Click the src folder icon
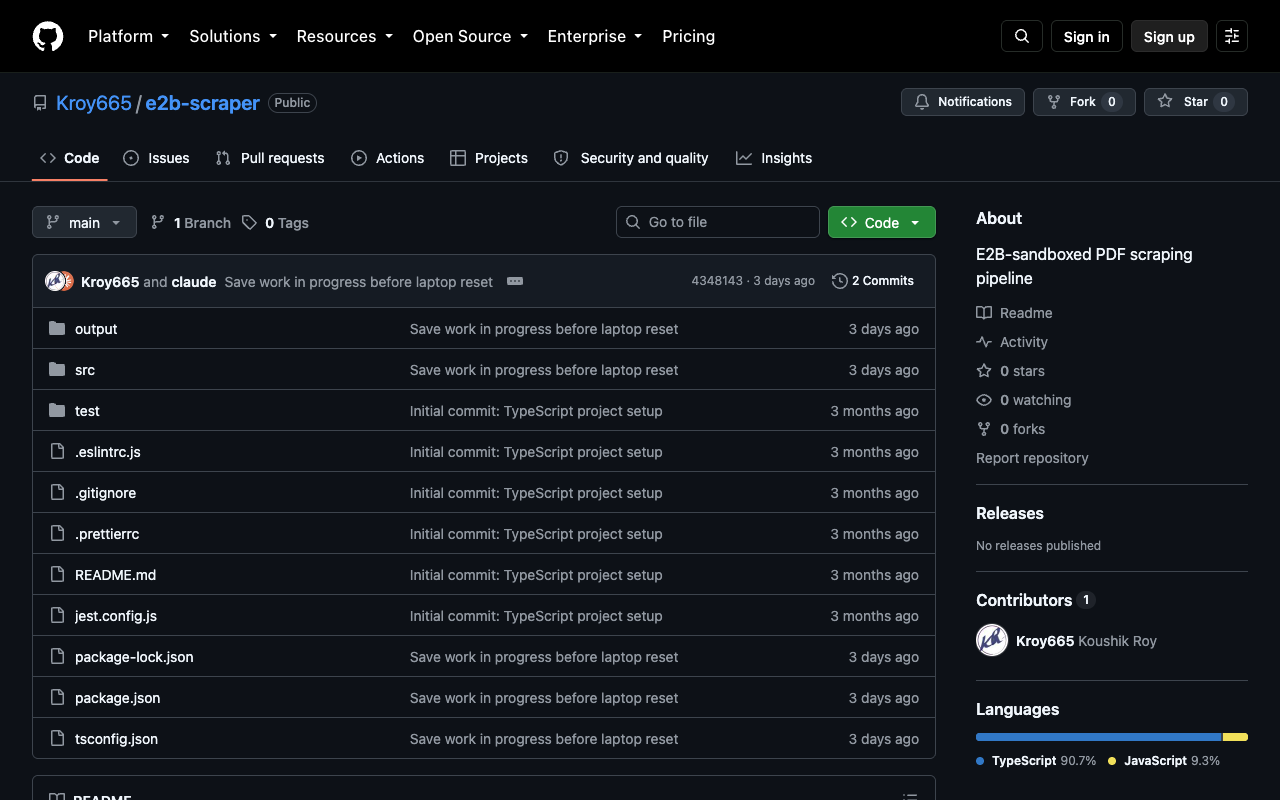This screenshot has height=800, width=1280. point(57,370)
